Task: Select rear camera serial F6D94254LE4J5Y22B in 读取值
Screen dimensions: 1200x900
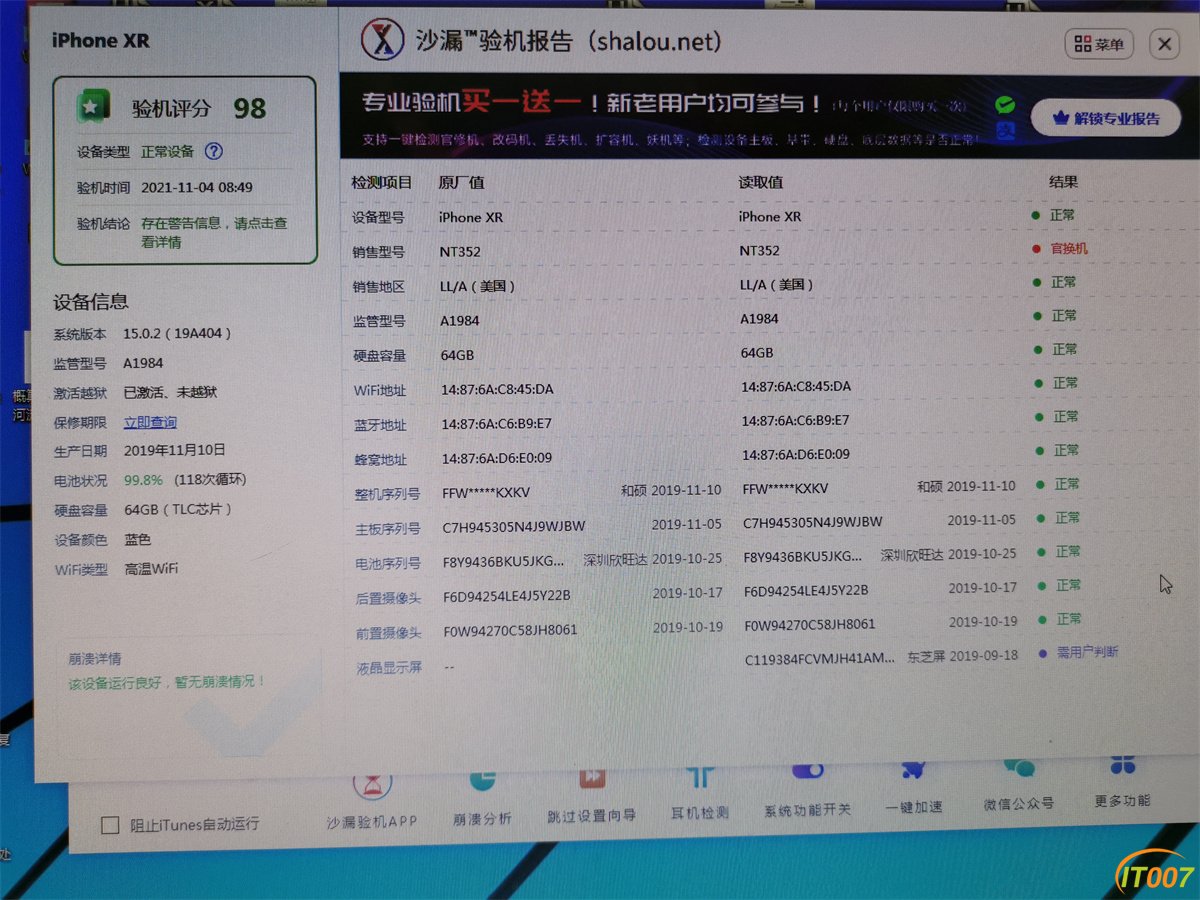Action: click(806, 590)
